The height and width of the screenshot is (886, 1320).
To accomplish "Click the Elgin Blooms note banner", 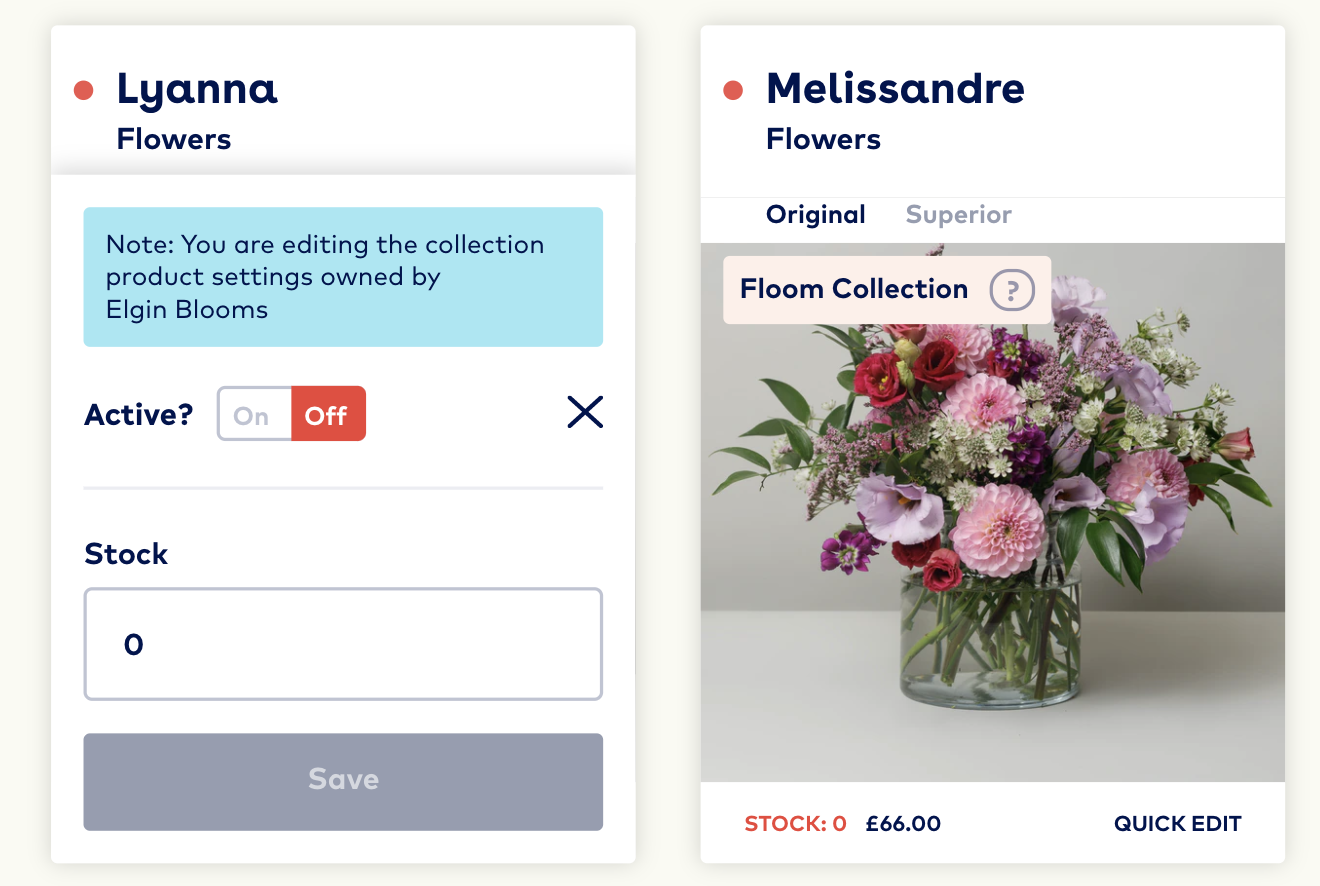I will [343, 277].
